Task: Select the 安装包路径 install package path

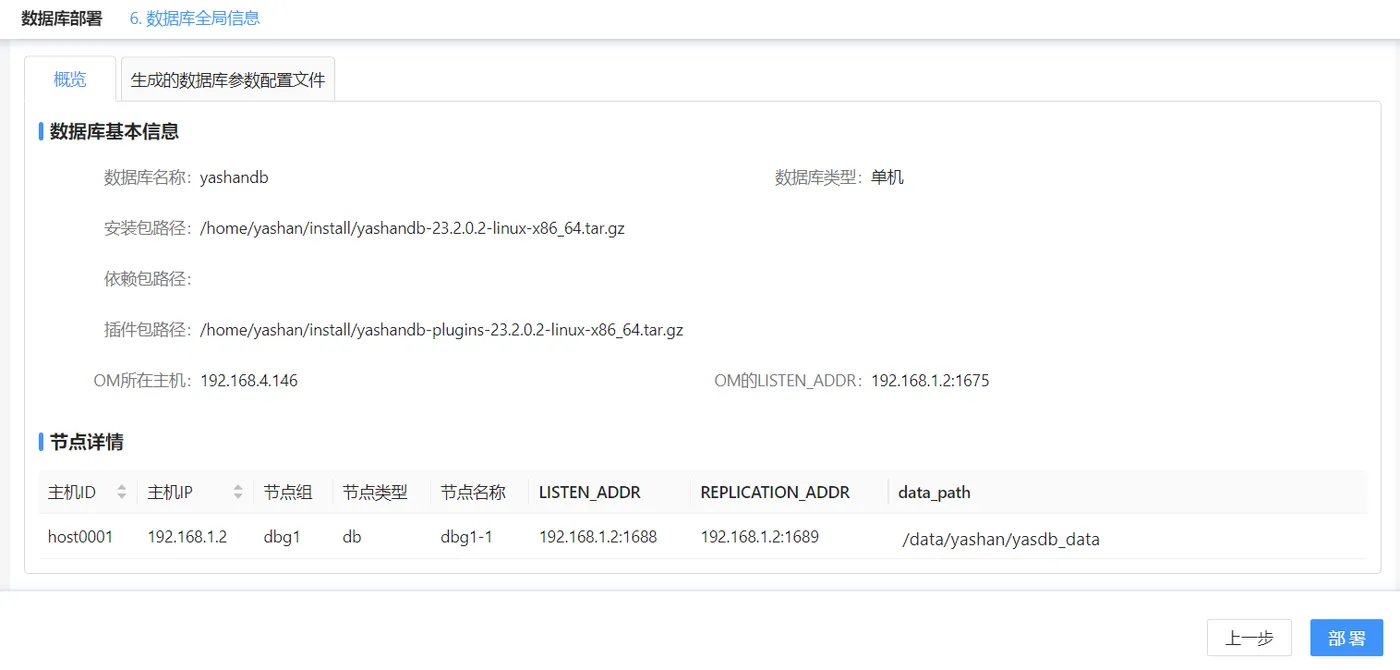Action: 414,228
